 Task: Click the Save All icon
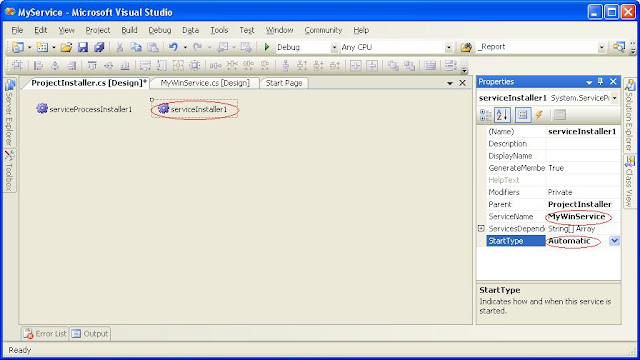coord(99,47)
